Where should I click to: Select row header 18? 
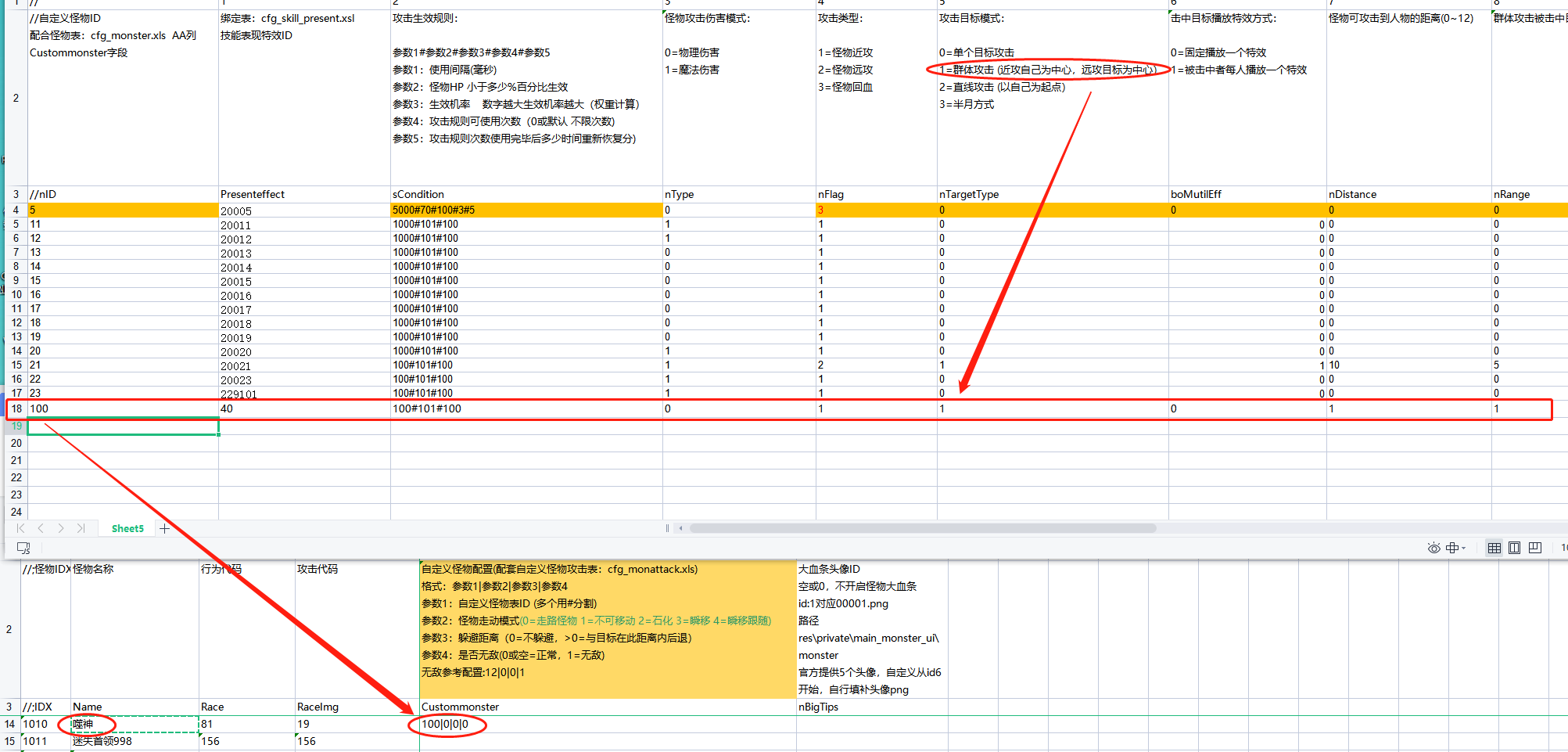point(16,408)
